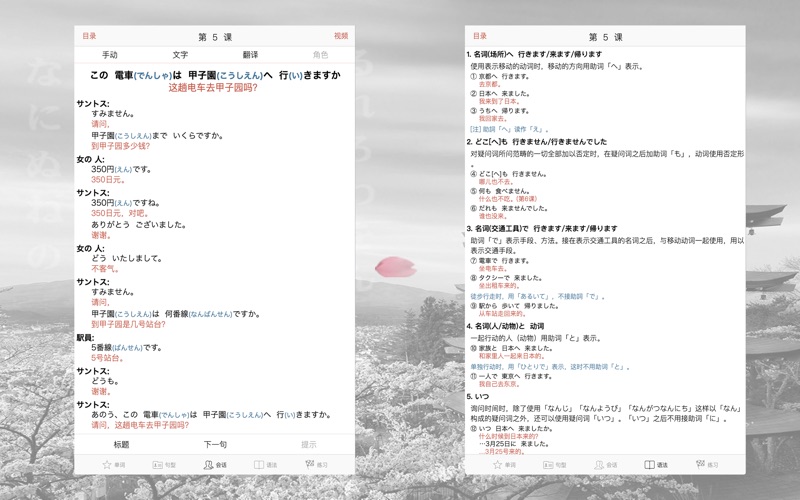
Task: Select the 语法 book tab in right panel
Action: pos(656,465)
